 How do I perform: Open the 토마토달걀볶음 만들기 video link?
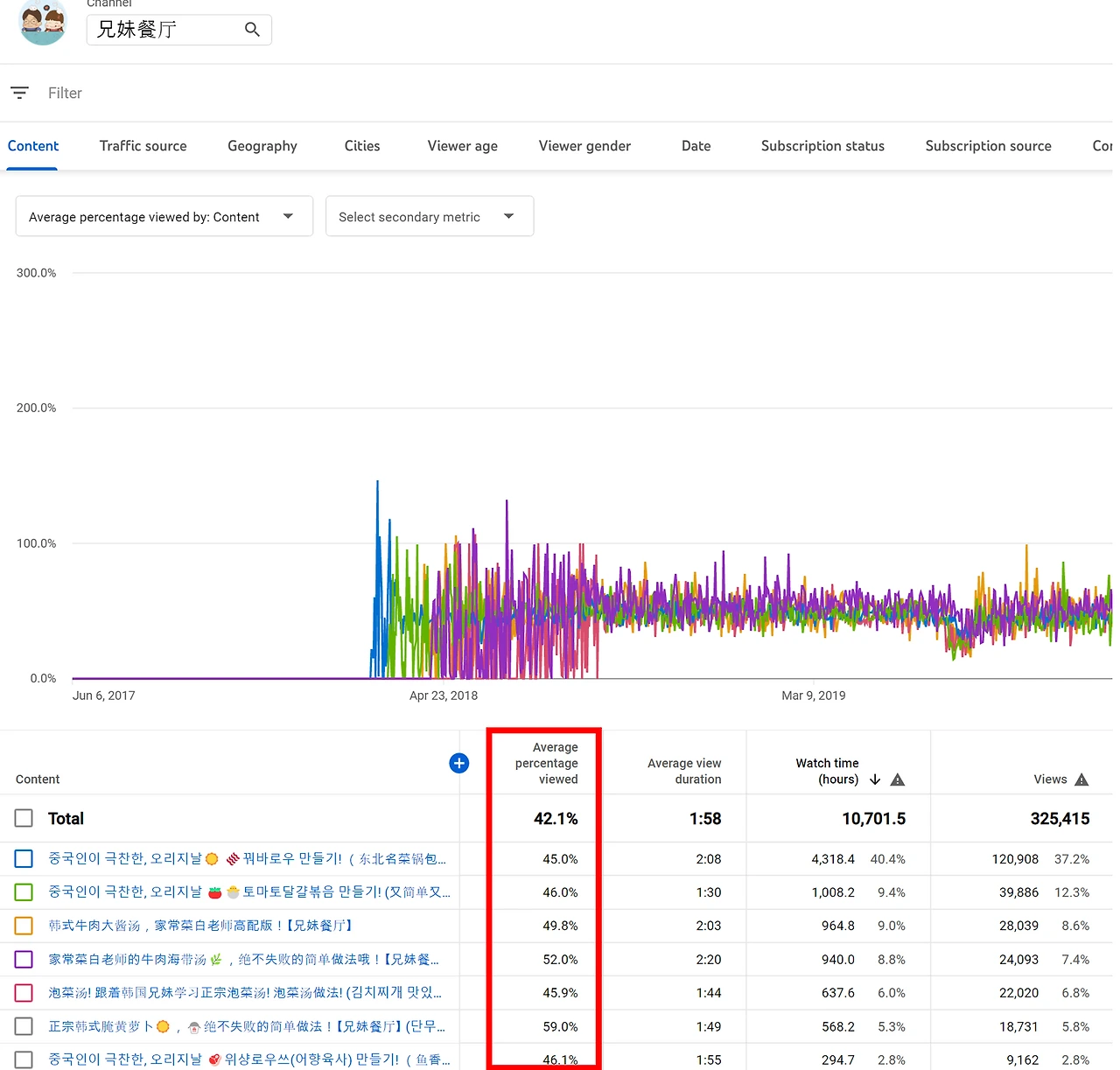(x=249, y=892)
